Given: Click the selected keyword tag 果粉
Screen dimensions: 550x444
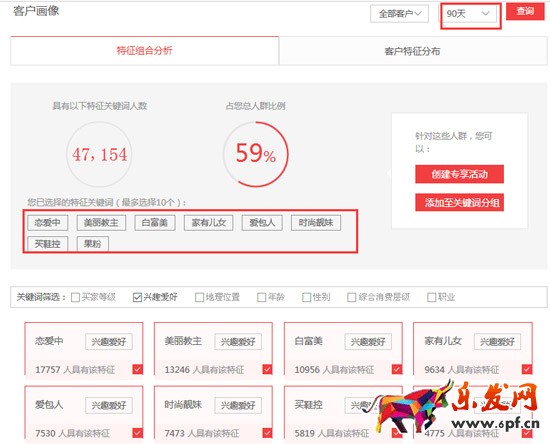Looking at the screenshot, I should [x=93, y=244].
